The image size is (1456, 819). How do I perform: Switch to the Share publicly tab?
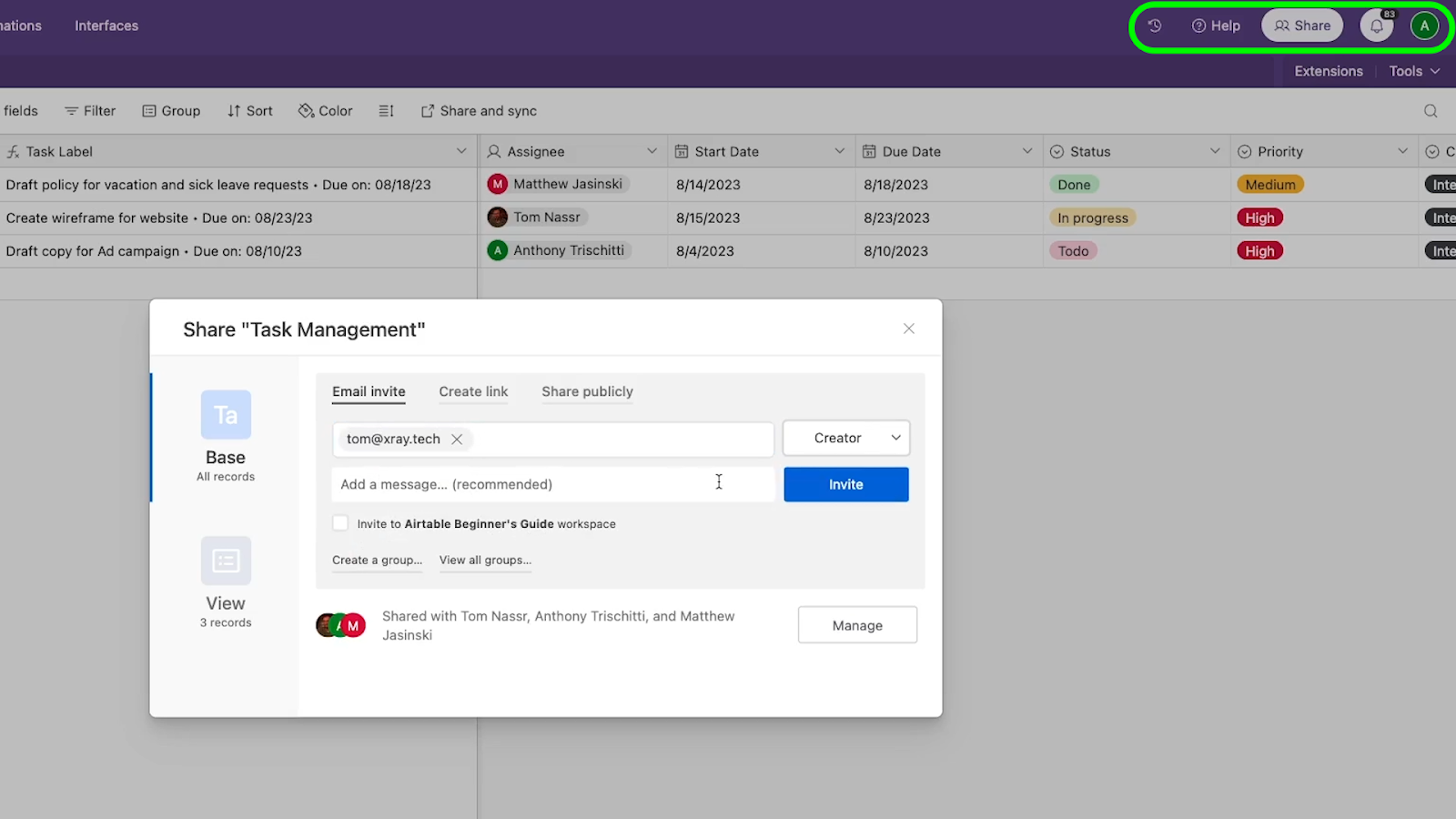click(587, 392)
